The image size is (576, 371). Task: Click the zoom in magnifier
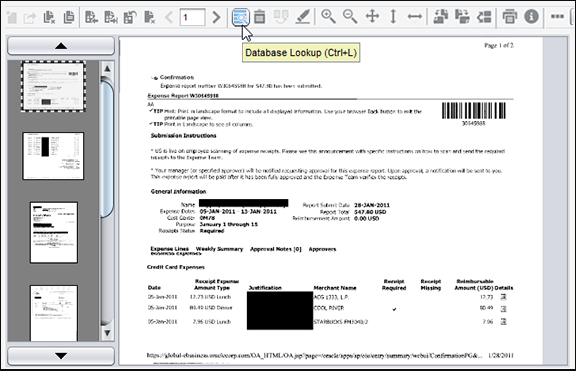328,17
